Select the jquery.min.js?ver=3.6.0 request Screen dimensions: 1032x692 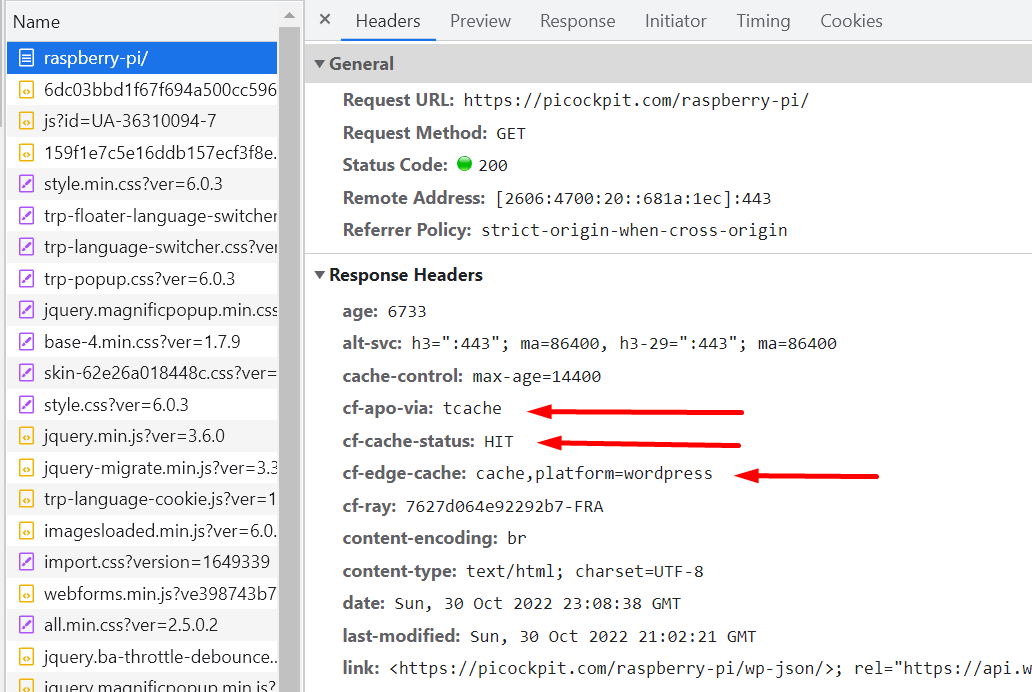click(x=142, y=436)
